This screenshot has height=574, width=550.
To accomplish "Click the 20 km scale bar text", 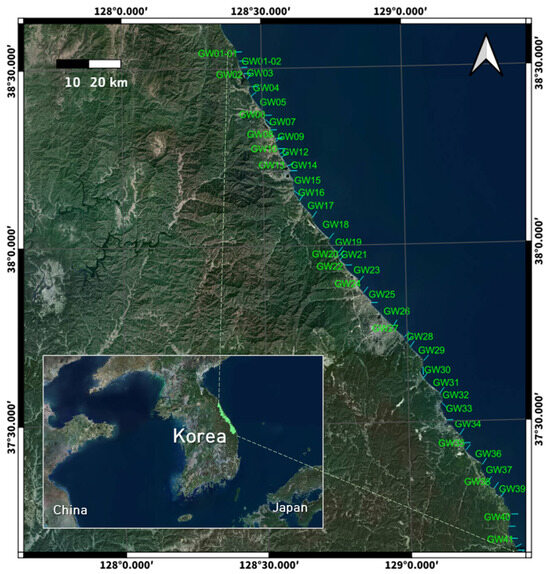I will pyautogui.click(x=109, y=82).
